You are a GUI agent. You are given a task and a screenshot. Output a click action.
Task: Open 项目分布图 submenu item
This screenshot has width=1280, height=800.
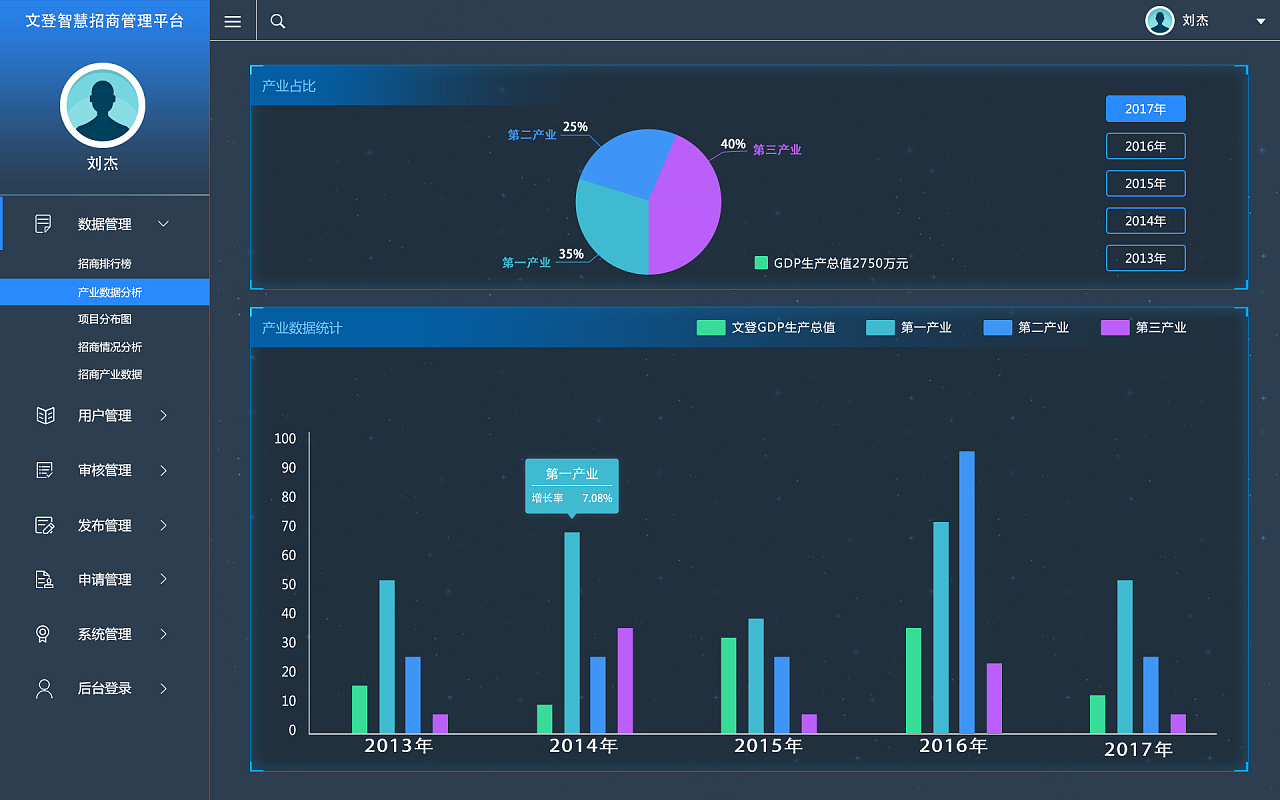(105, 319)
